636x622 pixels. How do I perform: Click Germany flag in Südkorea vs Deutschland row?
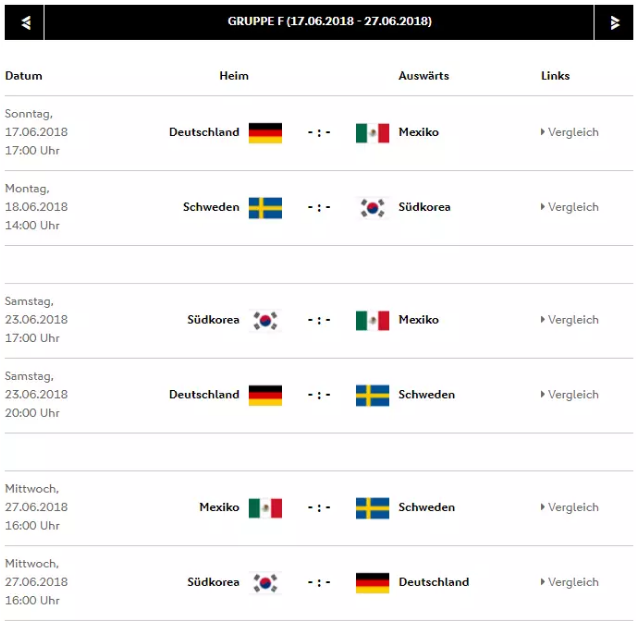(372, 583)
